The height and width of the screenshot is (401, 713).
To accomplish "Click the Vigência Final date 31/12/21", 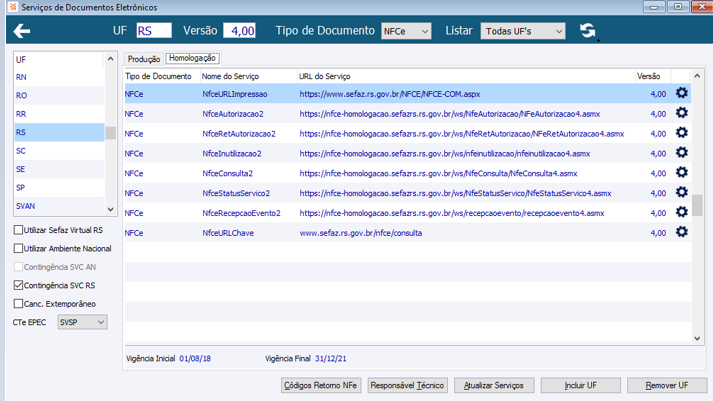I will pyautogui.click(x=331, y=358).
